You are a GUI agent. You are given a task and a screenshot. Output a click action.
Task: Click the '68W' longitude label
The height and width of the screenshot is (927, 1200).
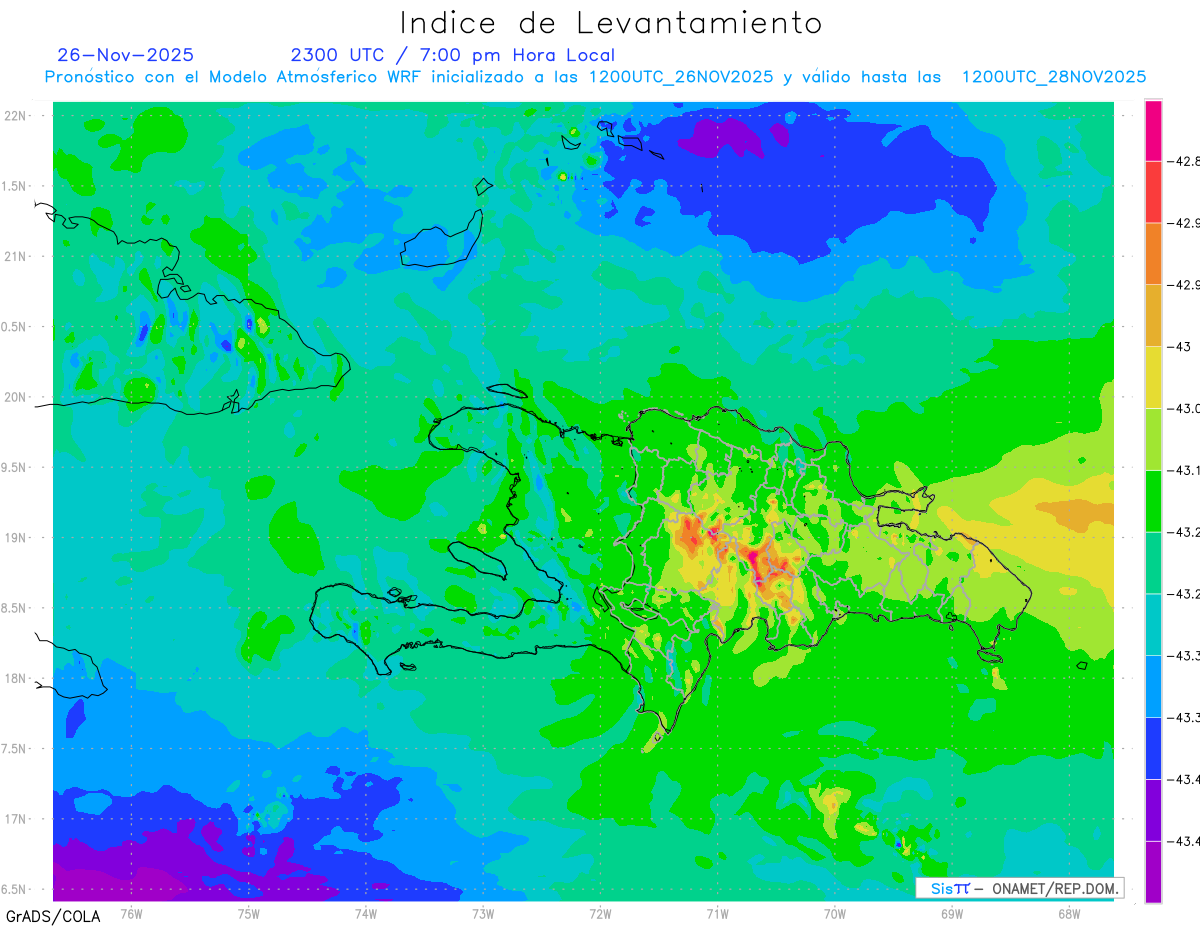click(1069, 914)
